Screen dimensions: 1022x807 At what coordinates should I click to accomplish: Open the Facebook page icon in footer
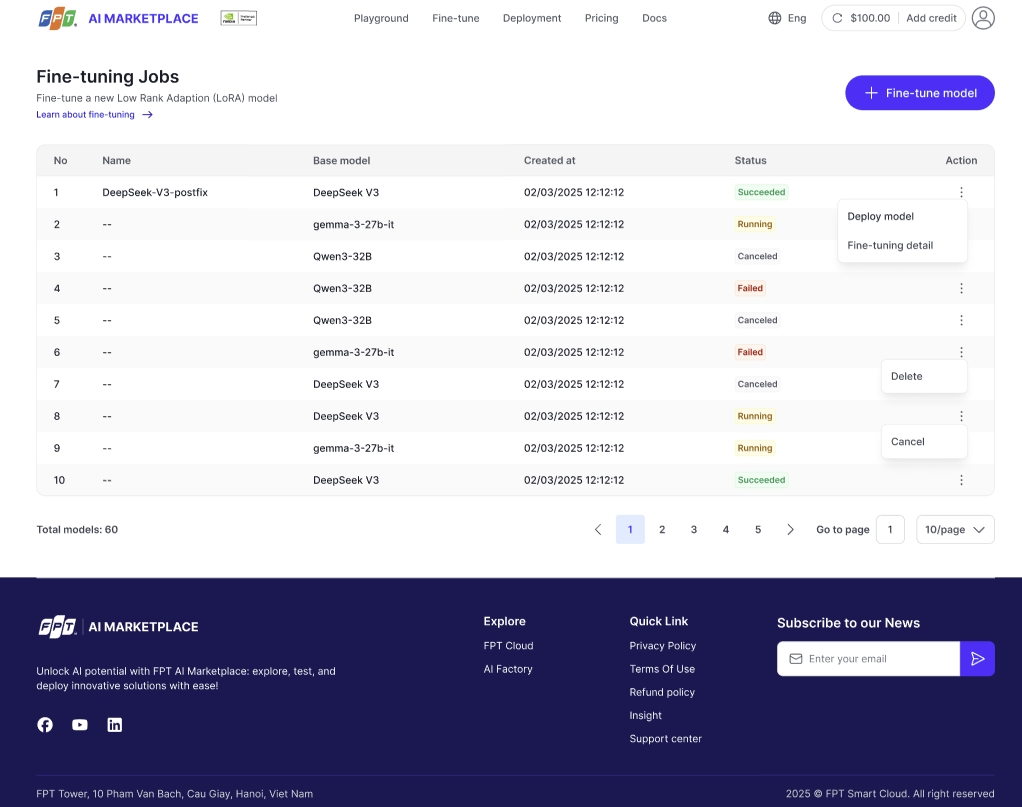click(45, 725)
